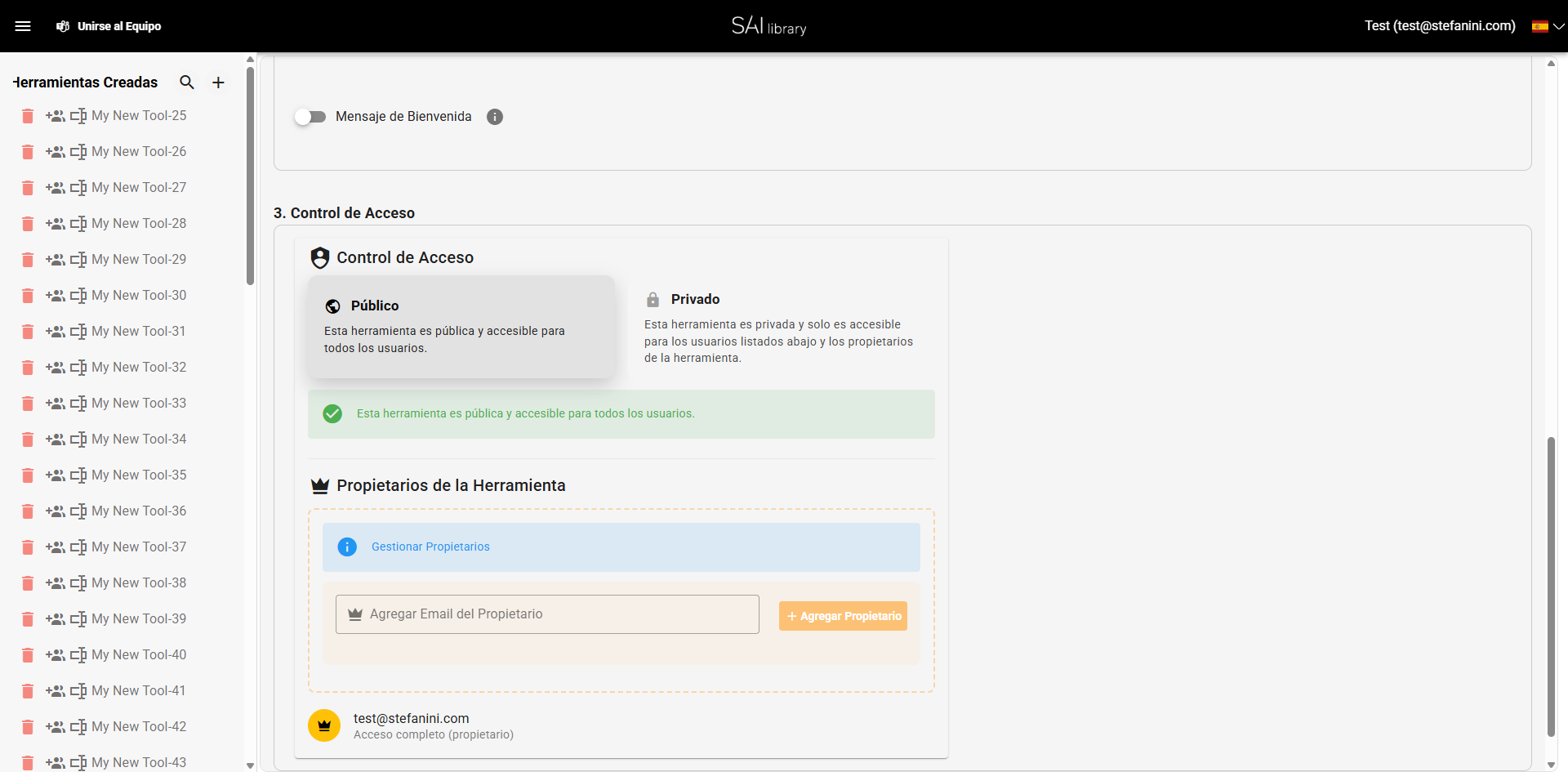Click the Agregar Email del Propietario field
1568x772 pixels.
coord(547,614)
